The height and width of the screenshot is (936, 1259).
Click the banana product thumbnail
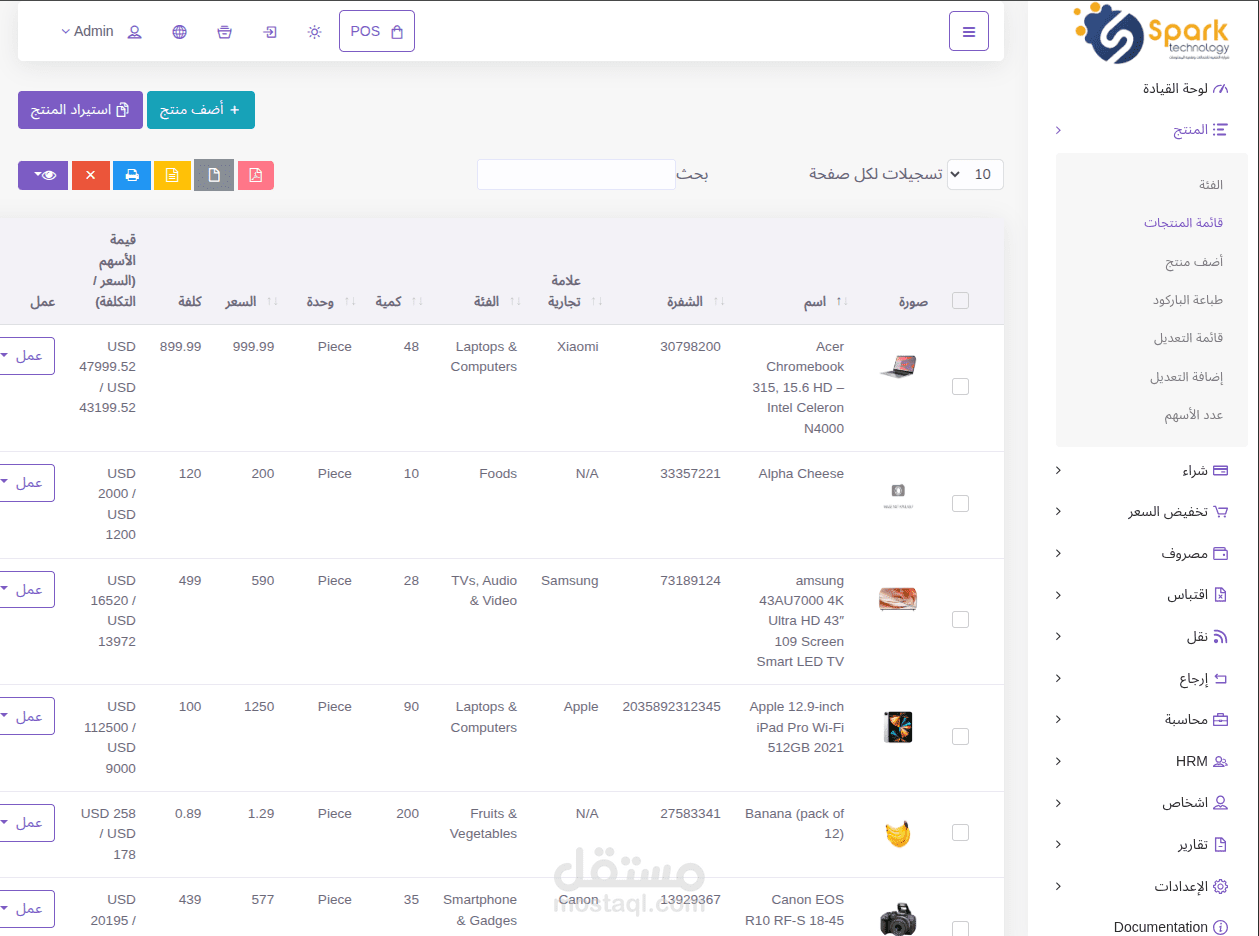point(898,834)
